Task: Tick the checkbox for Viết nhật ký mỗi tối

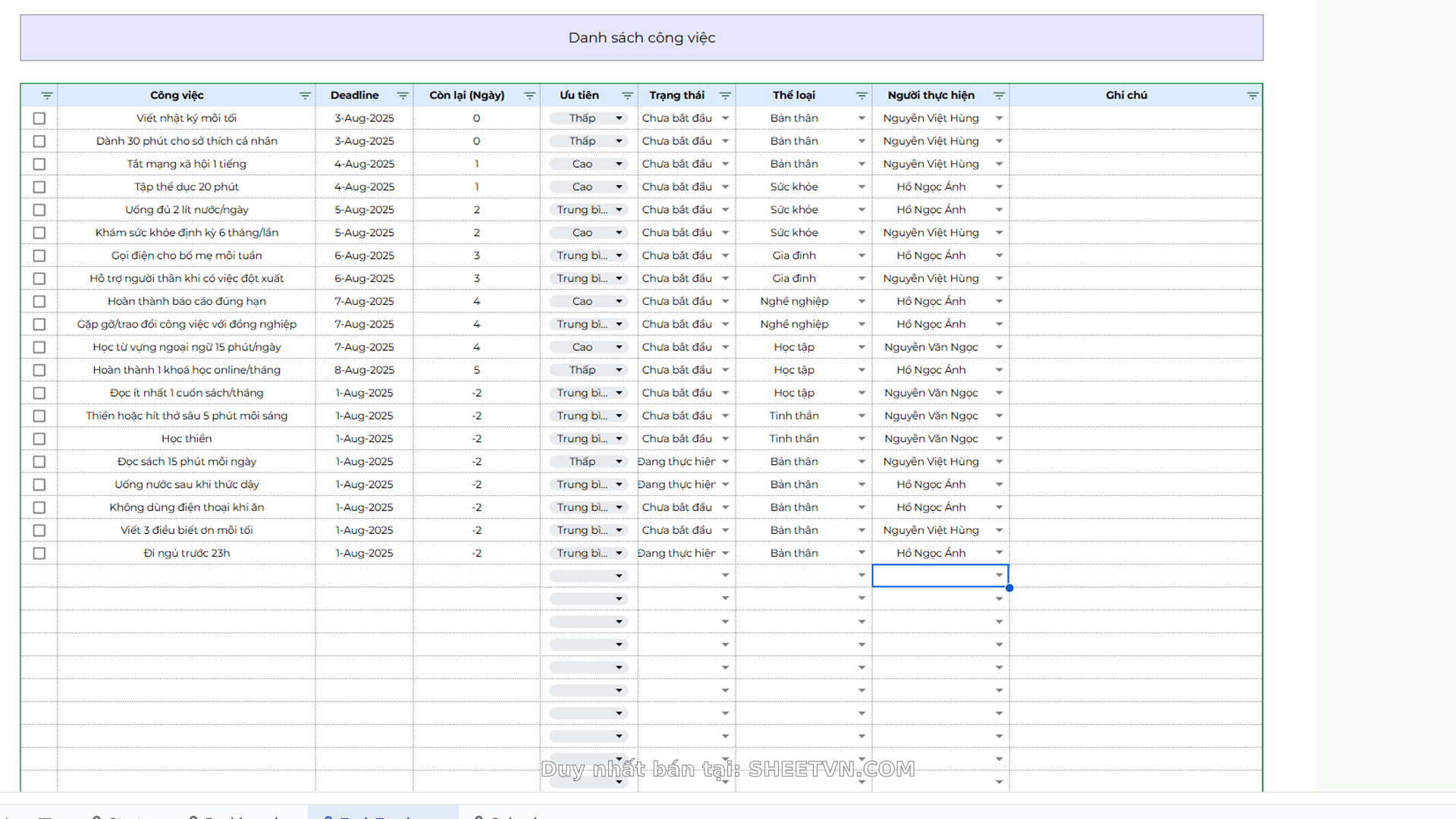Action: tap(39, 118)
